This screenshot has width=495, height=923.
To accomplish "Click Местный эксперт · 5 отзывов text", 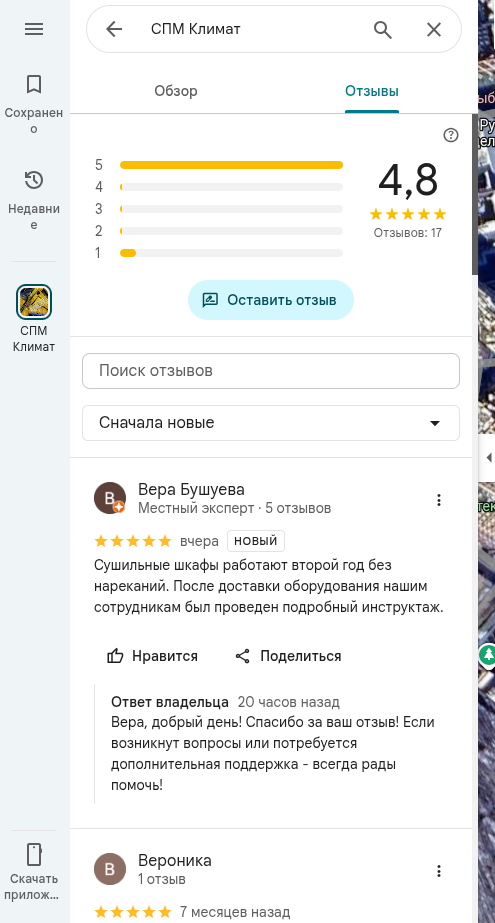I will pyautogui.click(x=234, y=508).
